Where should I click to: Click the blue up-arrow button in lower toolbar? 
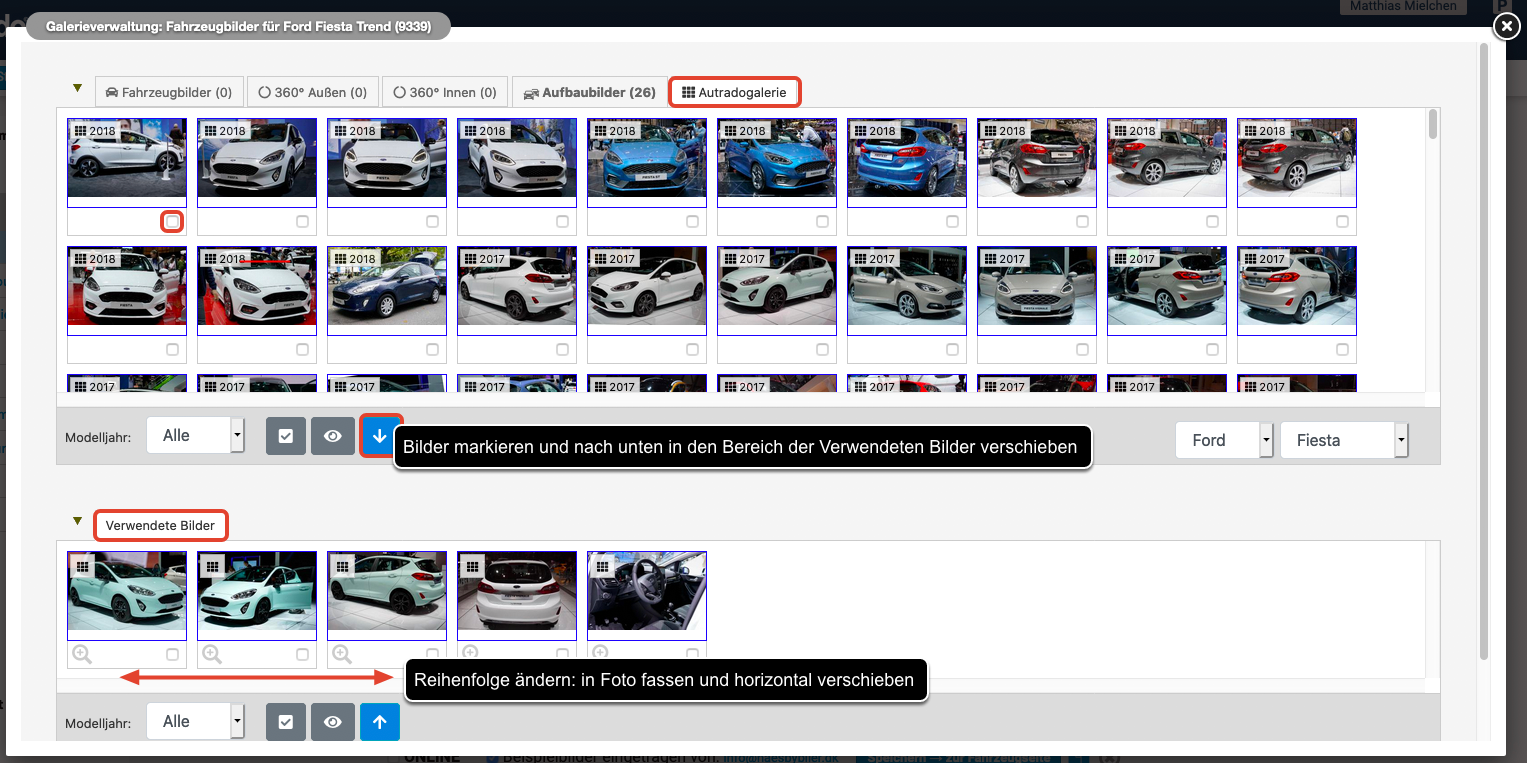[380, 722]
